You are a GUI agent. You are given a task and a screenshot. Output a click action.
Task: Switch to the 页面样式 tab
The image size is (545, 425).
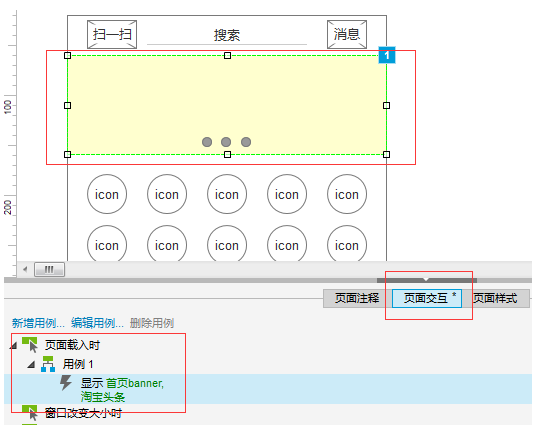(495, 298)
